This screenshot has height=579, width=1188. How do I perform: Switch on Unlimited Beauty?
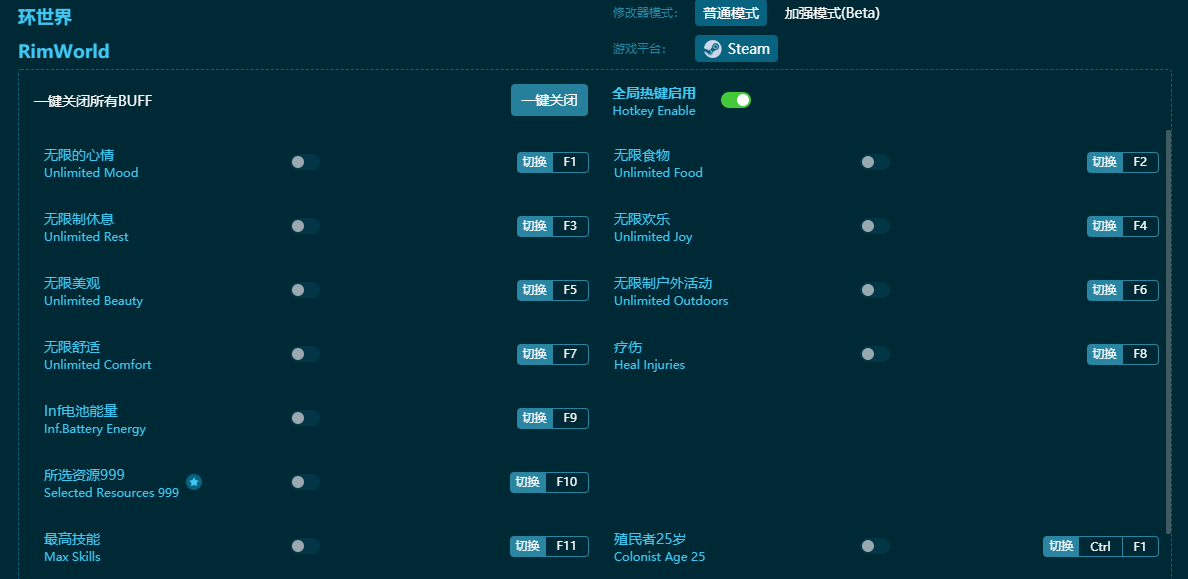coord(305,290)
